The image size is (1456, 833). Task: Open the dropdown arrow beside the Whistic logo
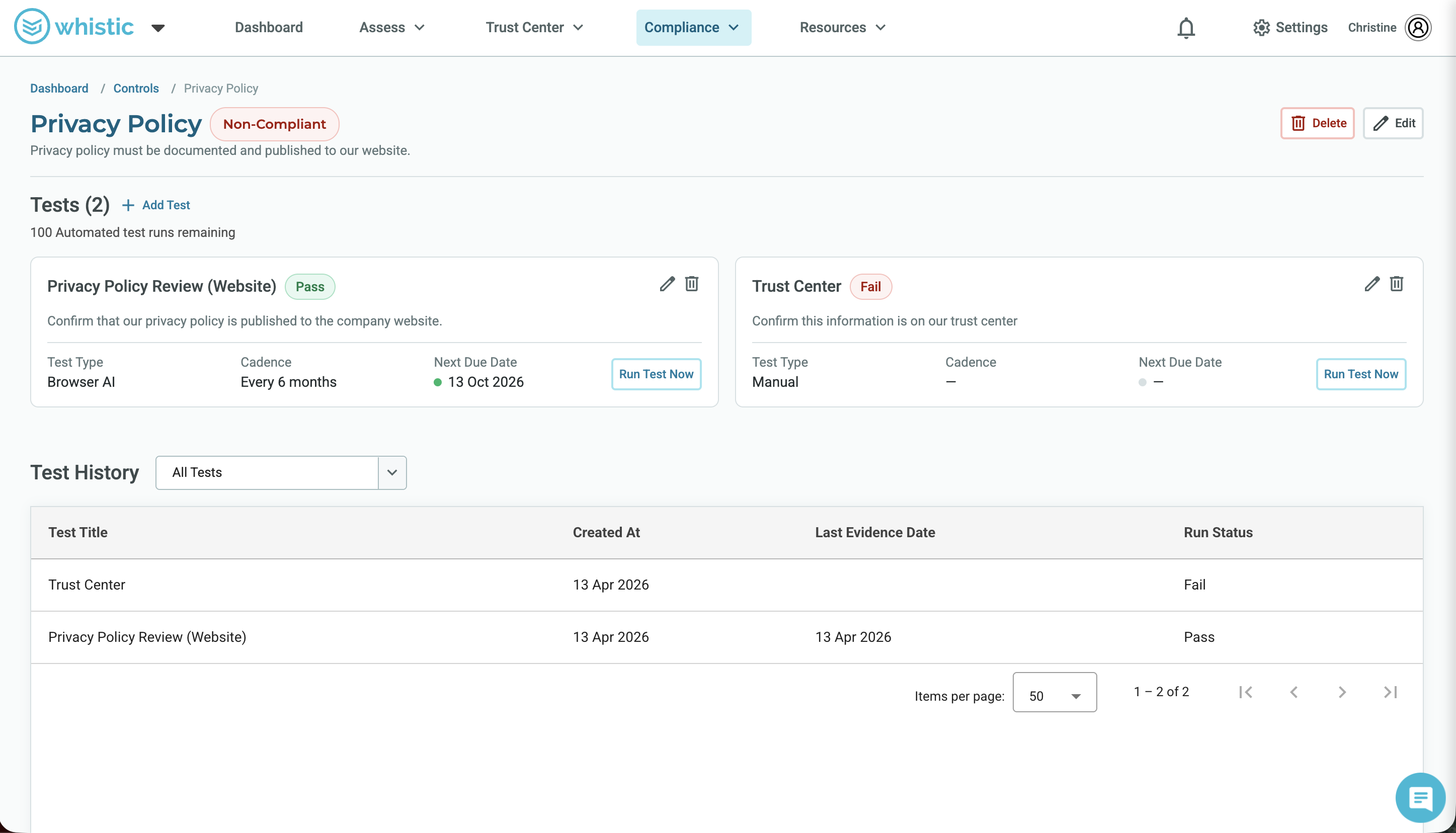pyautogui.click(x=158, y=28)
